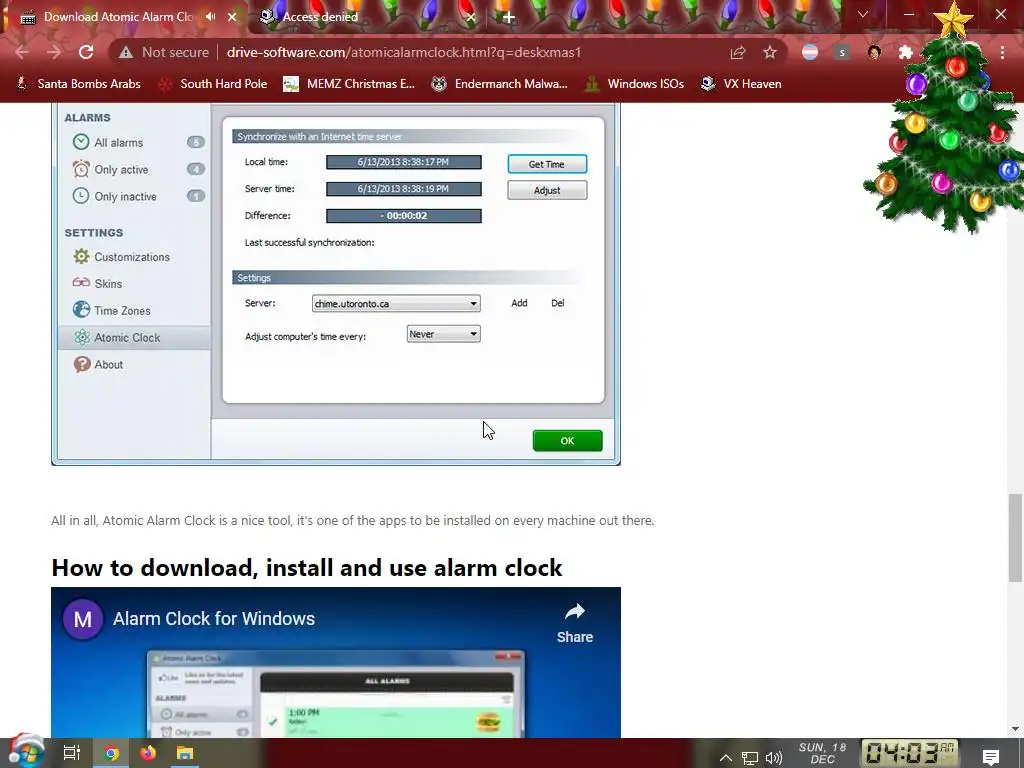Open Santa Bombs Arabs bookmark
The height and width of the screenshot is (768, 1024).
(x=78, y=84)
